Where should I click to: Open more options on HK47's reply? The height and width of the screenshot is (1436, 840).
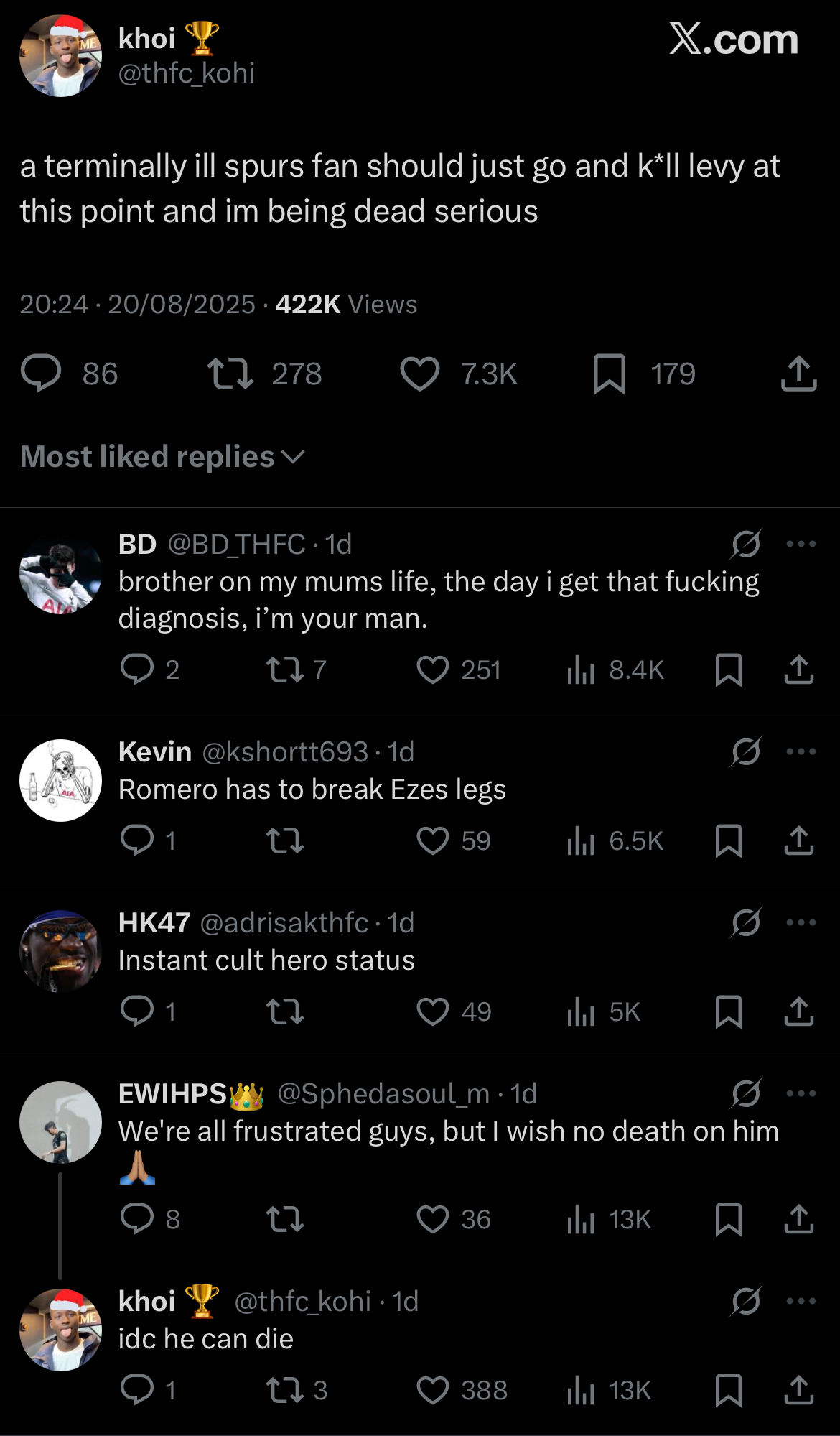[801, 922]
